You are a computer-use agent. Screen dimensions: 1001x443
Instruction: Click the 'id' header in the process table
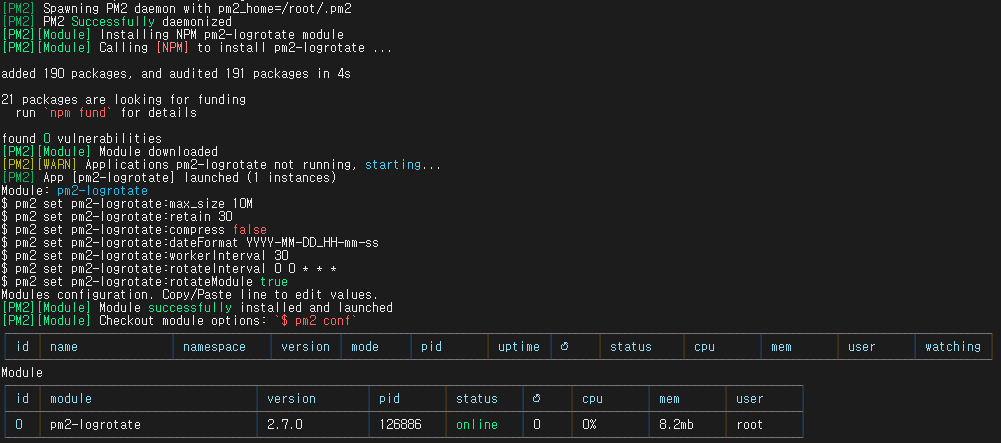pos(22,347)
